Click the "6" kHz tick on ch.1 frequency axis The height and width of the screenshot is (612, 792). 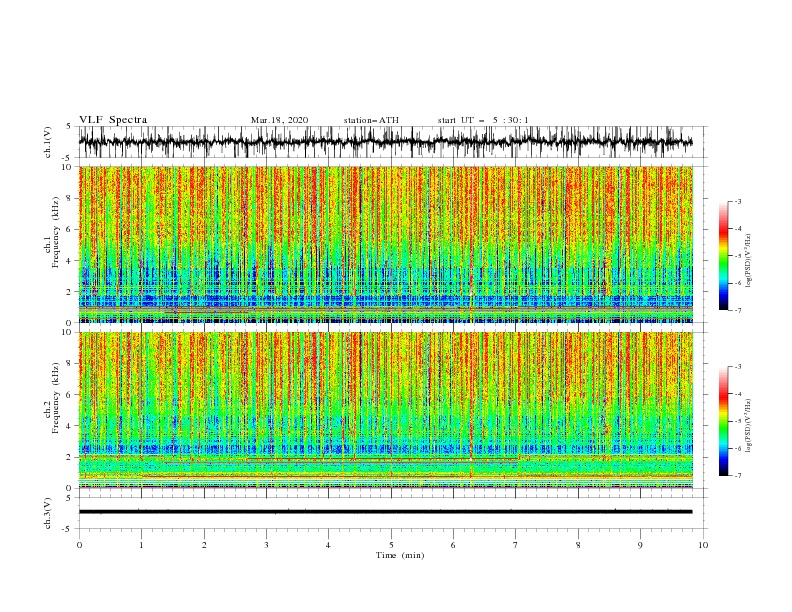70,229
